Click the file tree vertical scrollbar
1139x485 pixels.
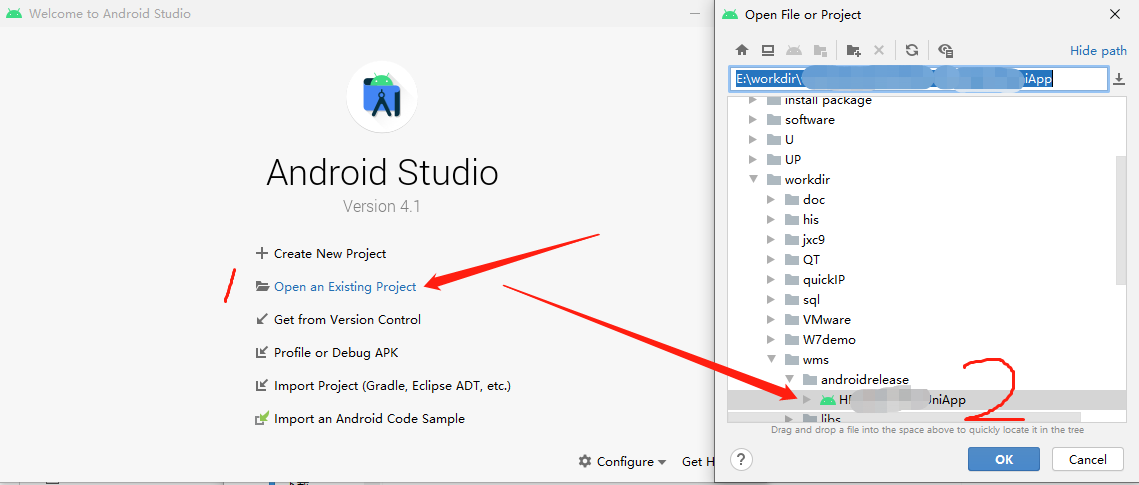click(x=1121, y=221)
